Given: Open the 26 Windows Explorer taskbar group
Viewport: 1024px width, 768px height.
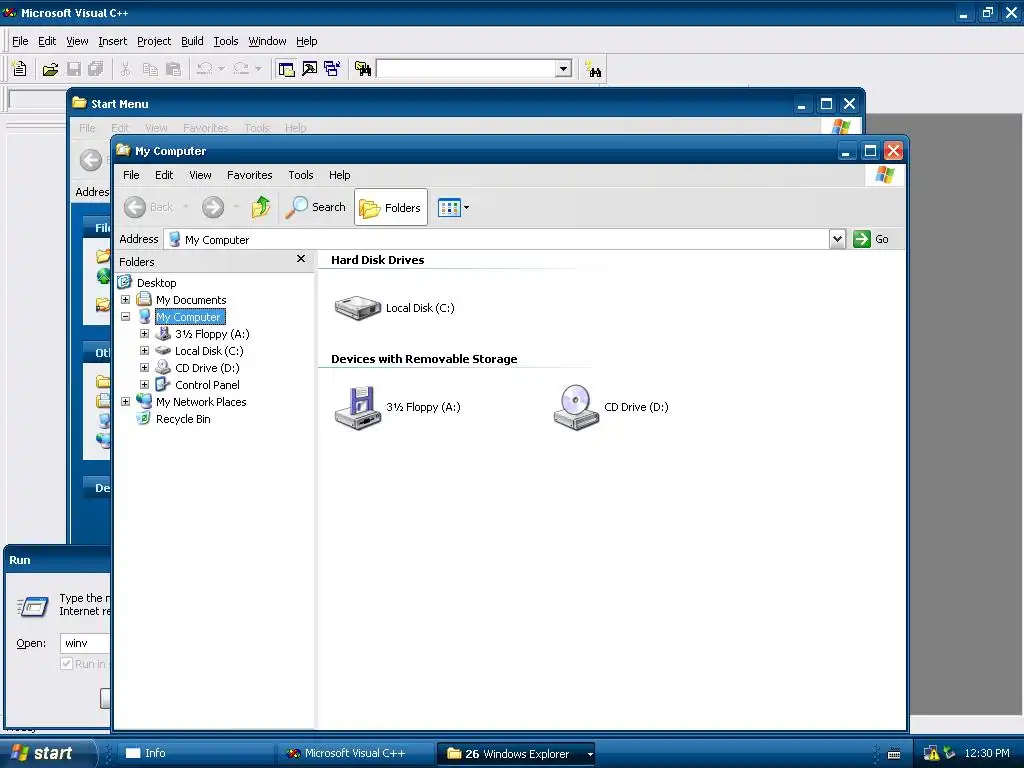Looking at the screenshot, I should point(517,754).
